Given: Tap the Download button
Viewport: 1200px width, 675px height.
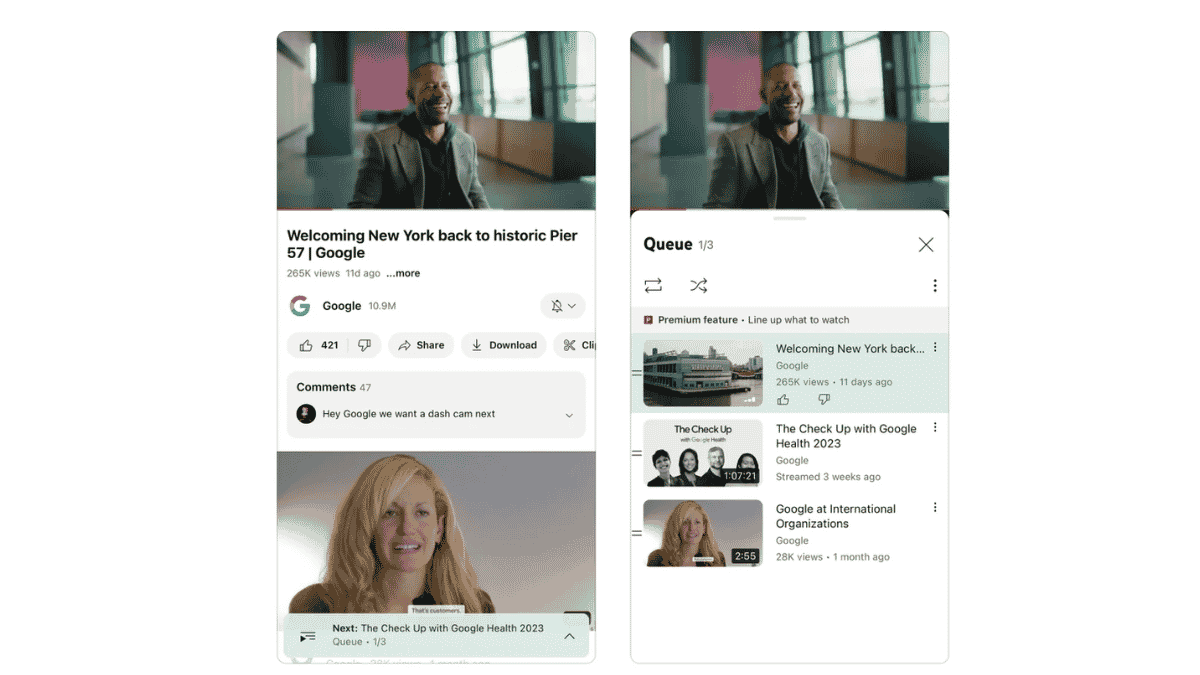Looking at the screenshot, I should tap(504, 345).
